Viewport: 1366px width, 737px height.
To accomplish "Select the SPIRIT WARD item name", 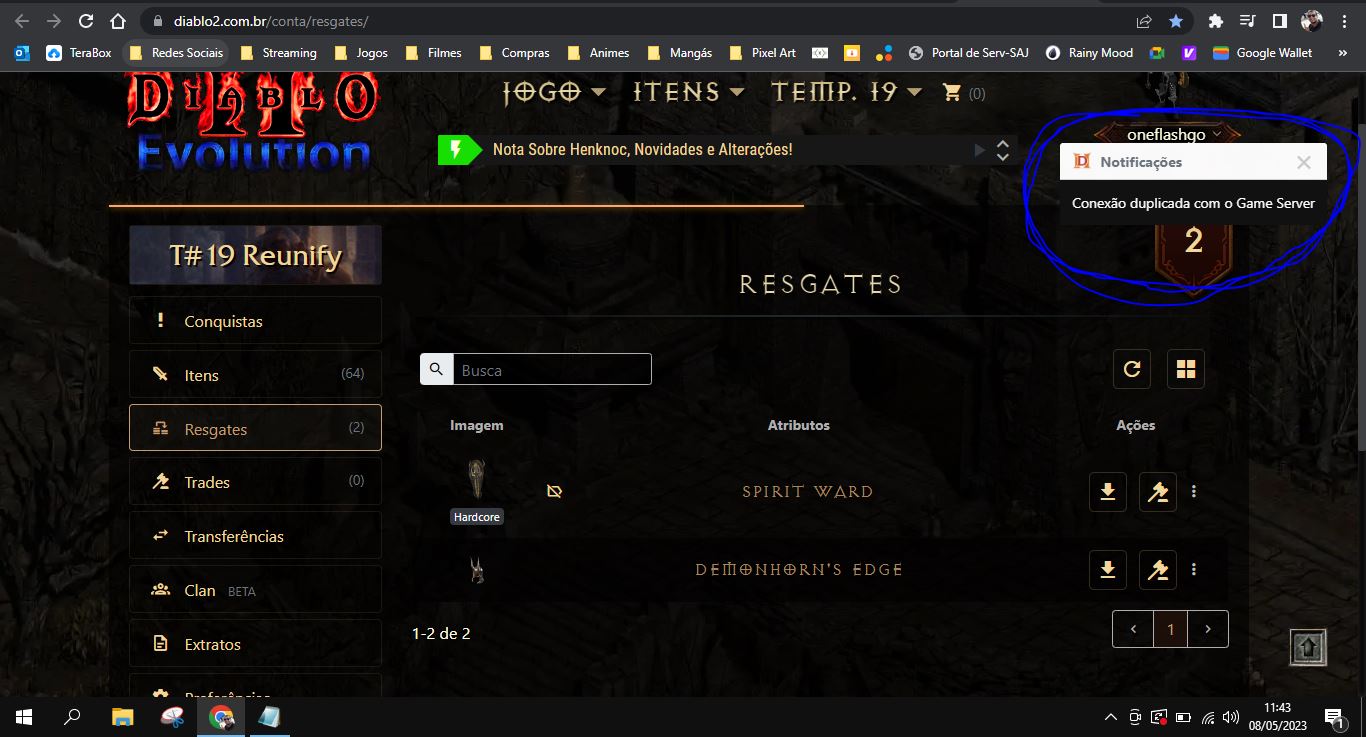I will coord(808,491).
